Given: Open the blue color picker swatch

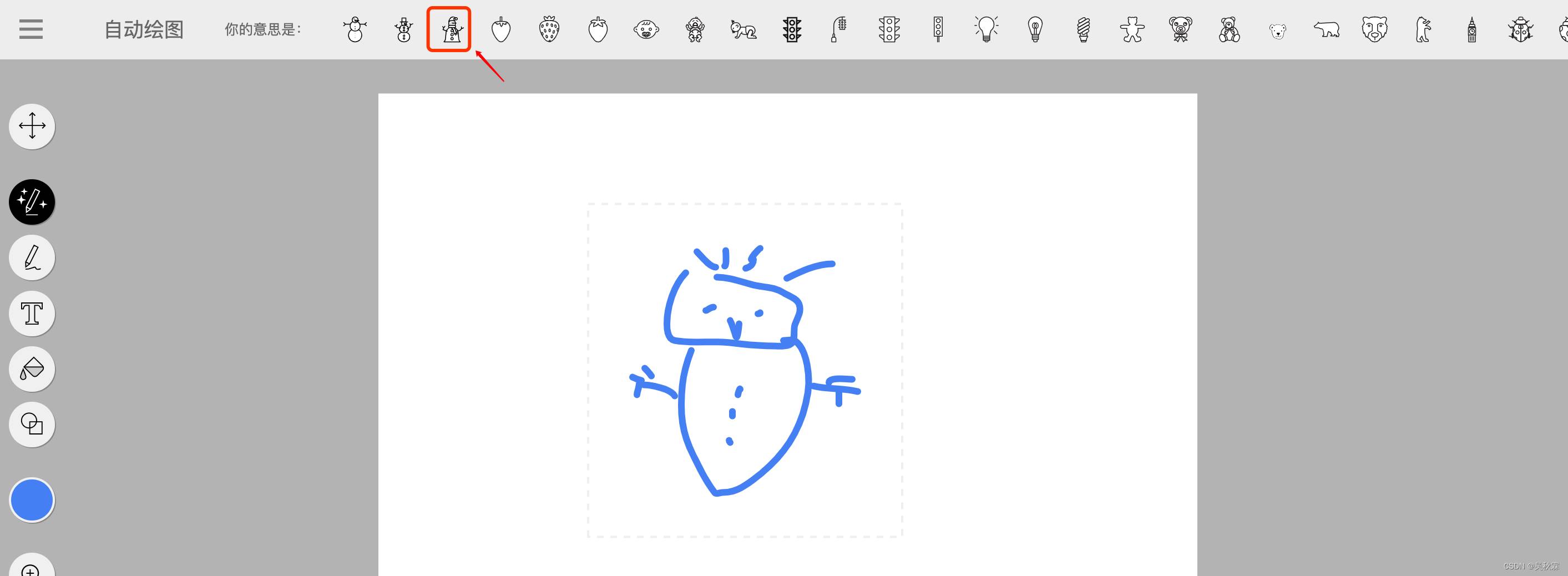Looking at the screenshot, I should click(x=32, y=500).
